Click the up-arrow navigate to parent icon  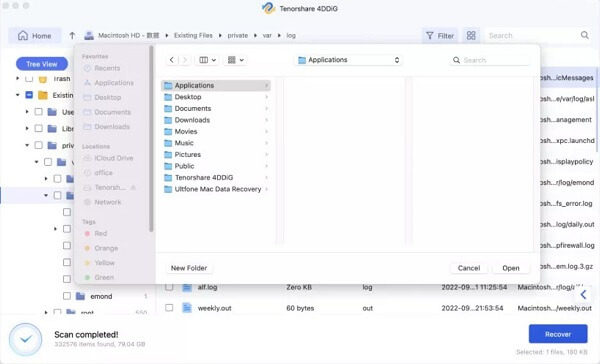pyautogui.click(x=72, y=36)
